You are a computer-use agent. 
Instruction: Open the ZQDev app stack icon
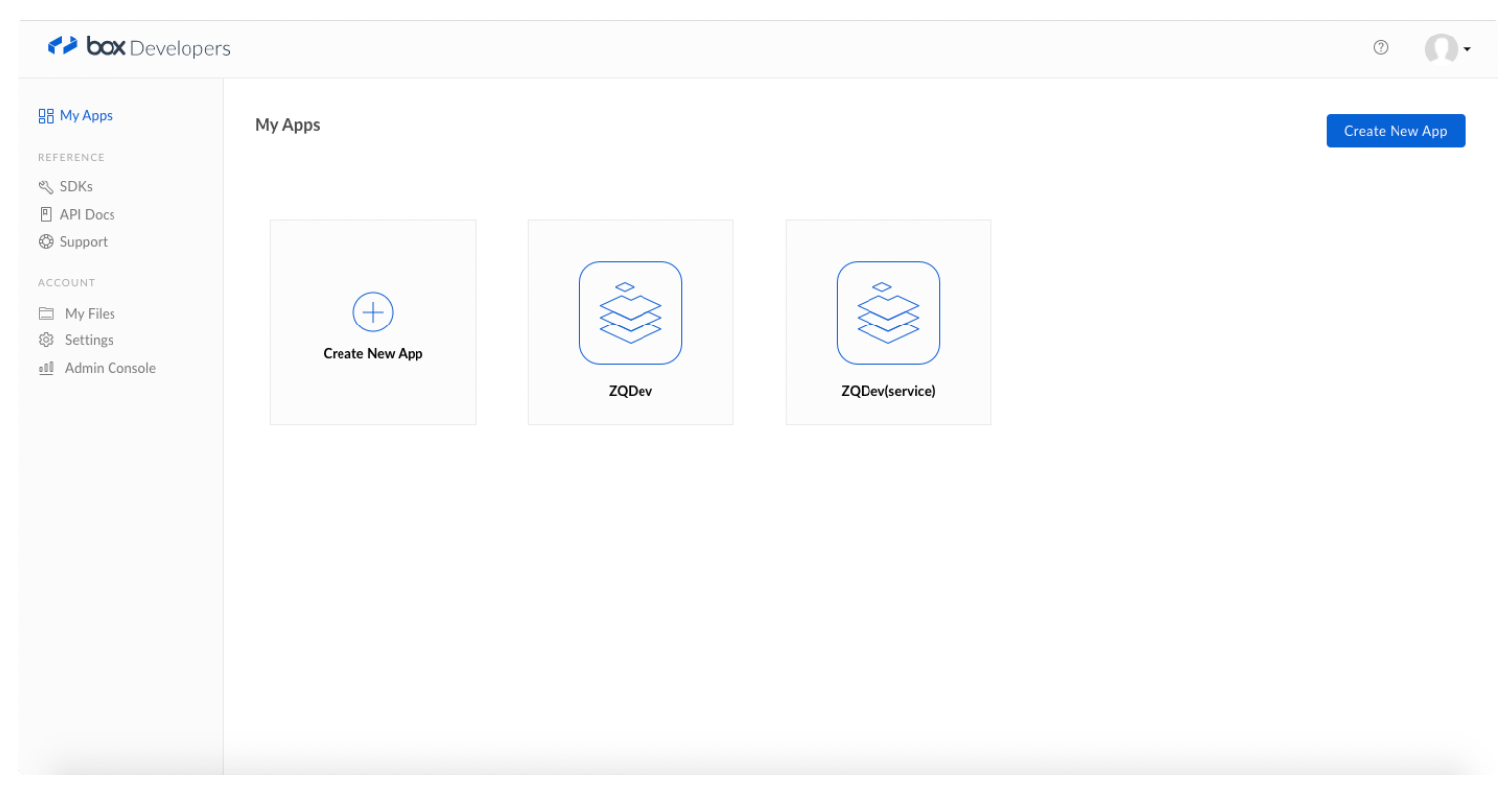point(631,314)
